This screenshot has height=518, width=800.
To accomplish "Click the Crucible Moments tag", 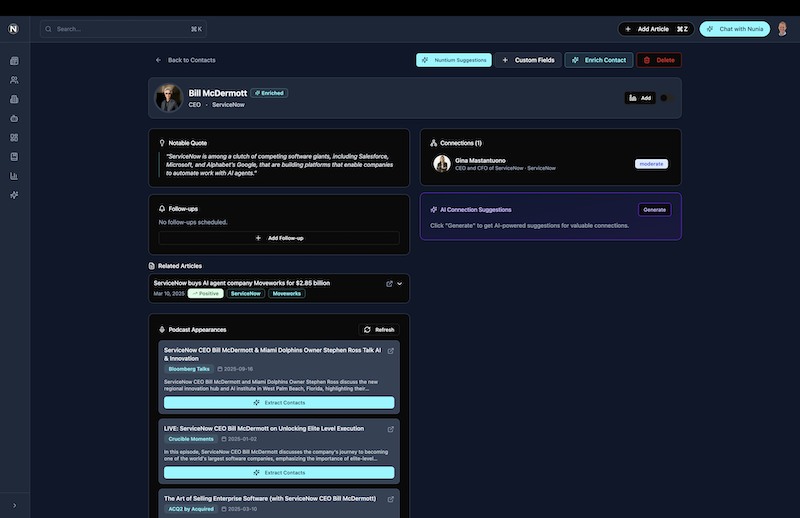I will 191,439.
